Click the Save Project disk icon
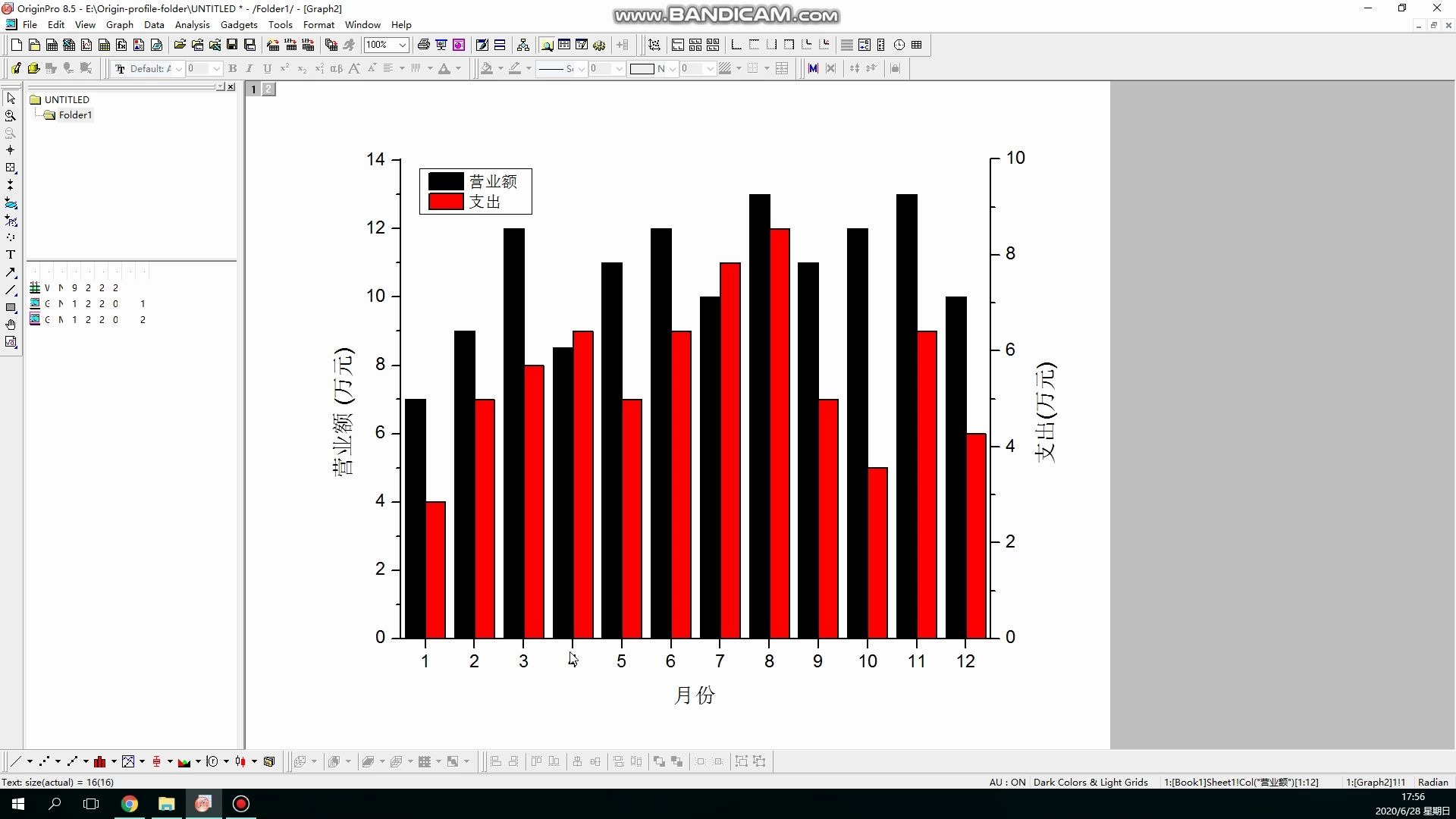This screenshot has height=819, width=1456. [232, 45]
